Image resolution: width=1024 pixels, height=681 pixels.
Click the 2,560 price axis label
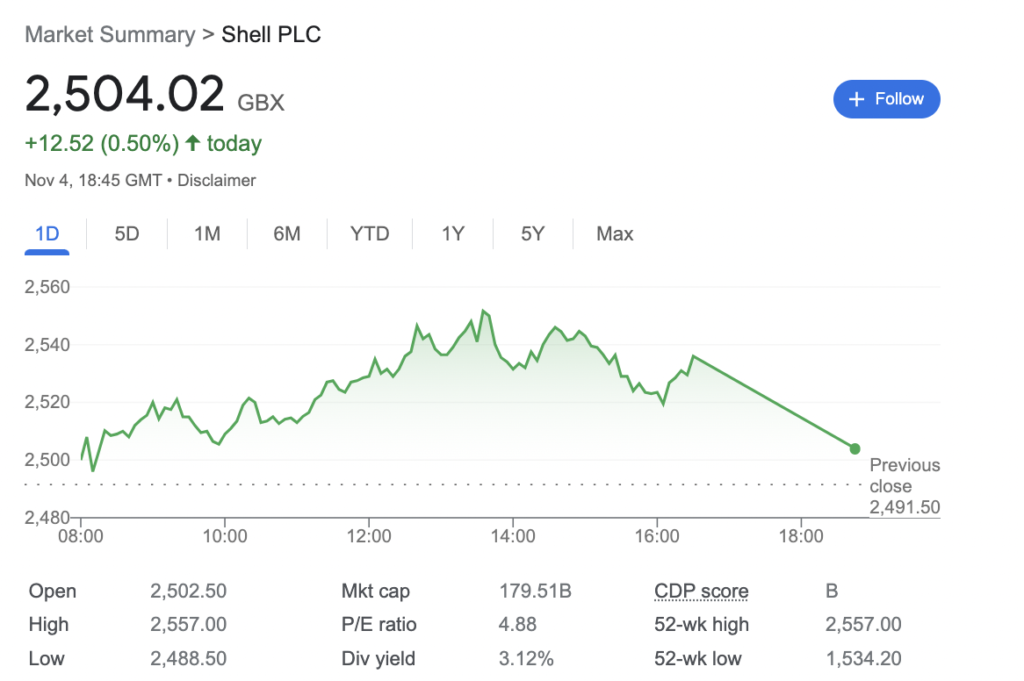(47, 287)
